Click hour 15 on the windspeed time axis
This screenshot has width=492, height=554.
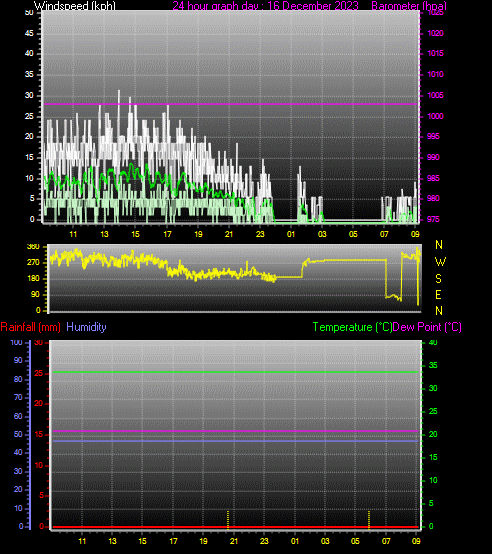click(x=135, y=234)
